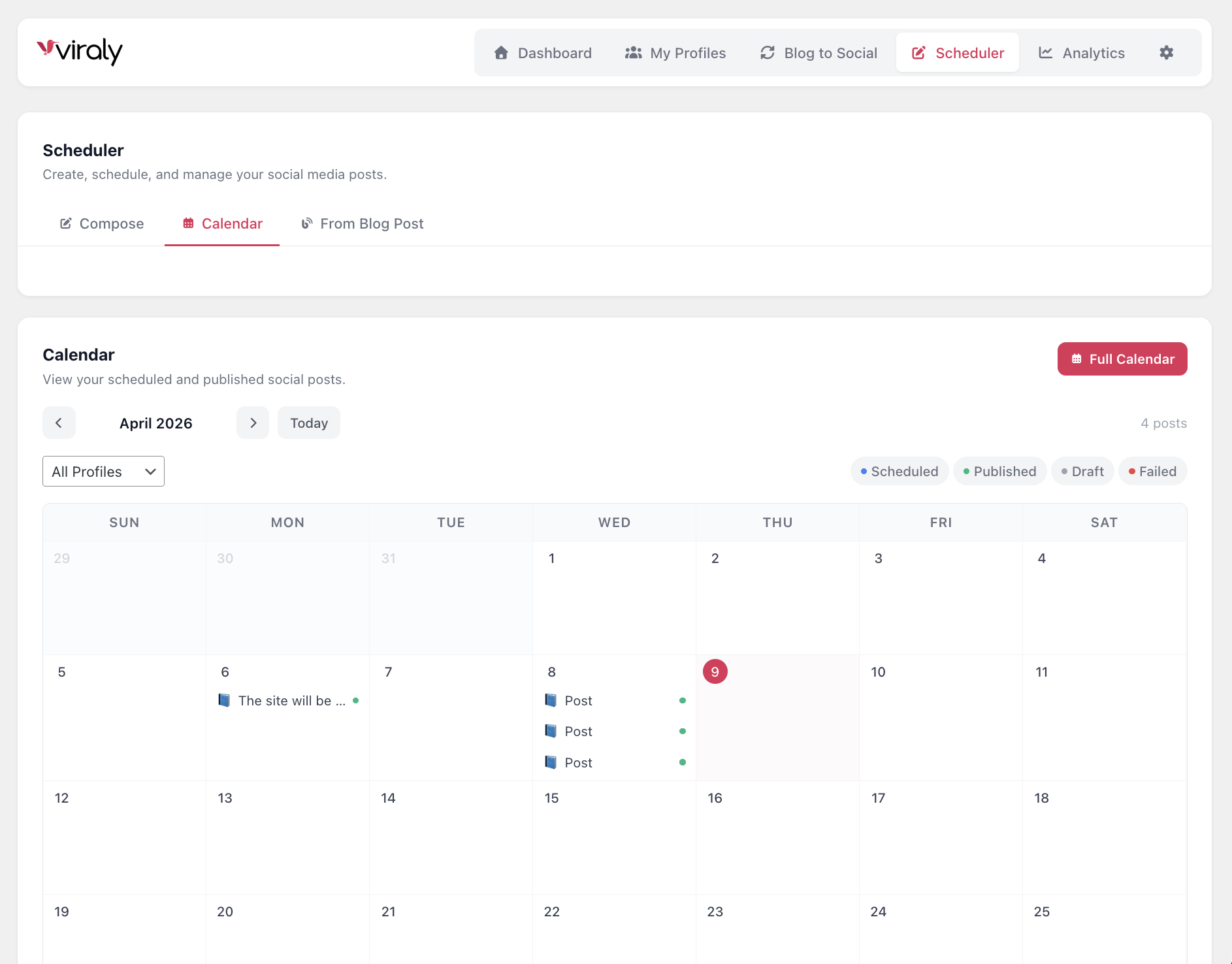Click the My Profiles people icon
The image size is (1232, 964).
click(633, 53)
